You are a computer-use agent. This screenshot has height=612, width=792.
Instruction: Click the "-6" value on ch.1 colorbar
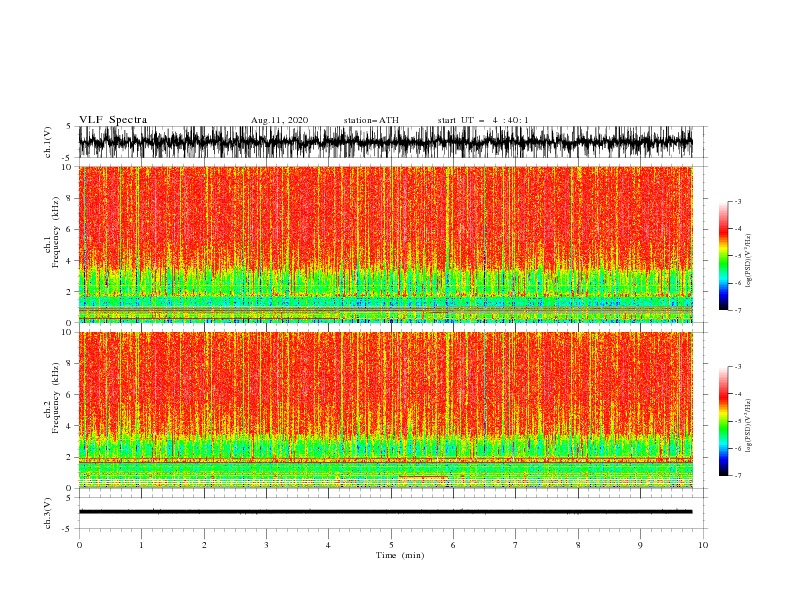tap(737, 283)
